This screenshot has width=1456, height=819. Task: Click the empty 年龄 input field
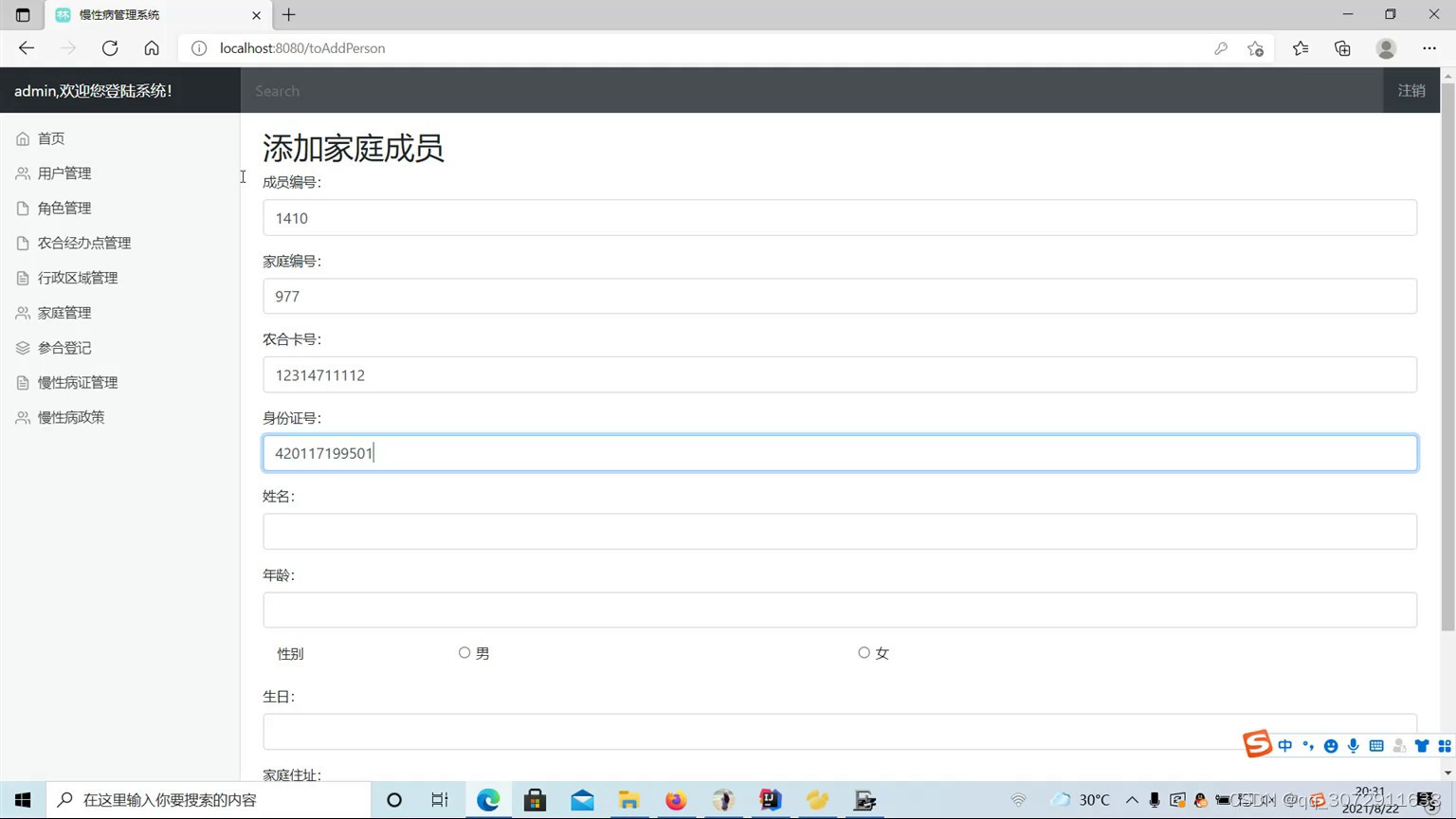tap(840, 610)
